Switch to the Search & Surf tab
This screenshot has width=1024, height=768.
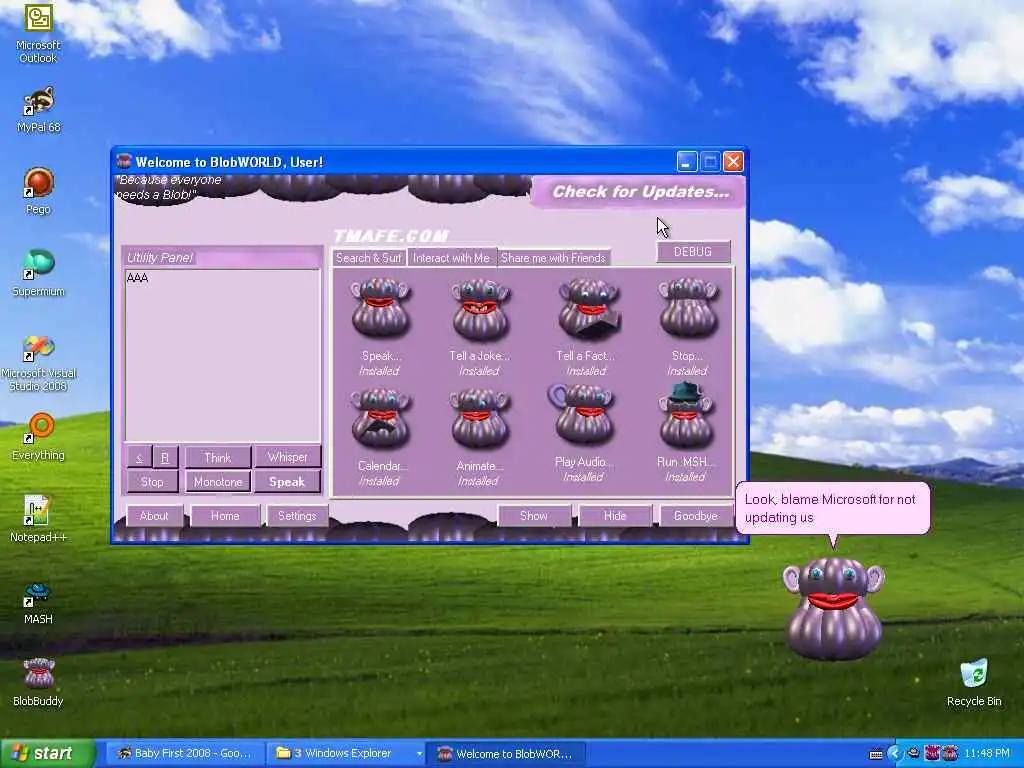pos(368,258)
